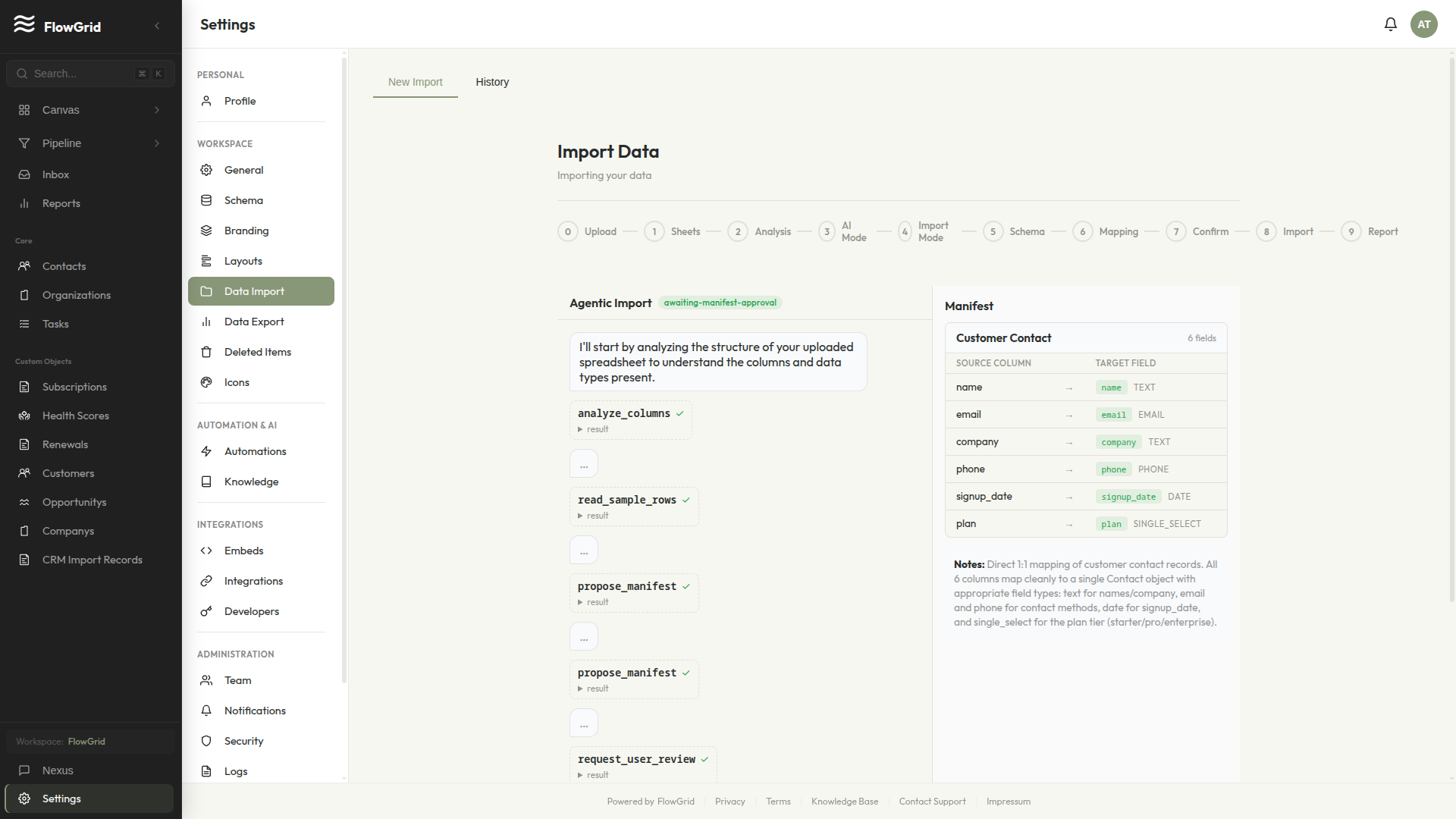
Task: Collapse the FlowGrid sidebar with the chevron
Action: [157, 26]
